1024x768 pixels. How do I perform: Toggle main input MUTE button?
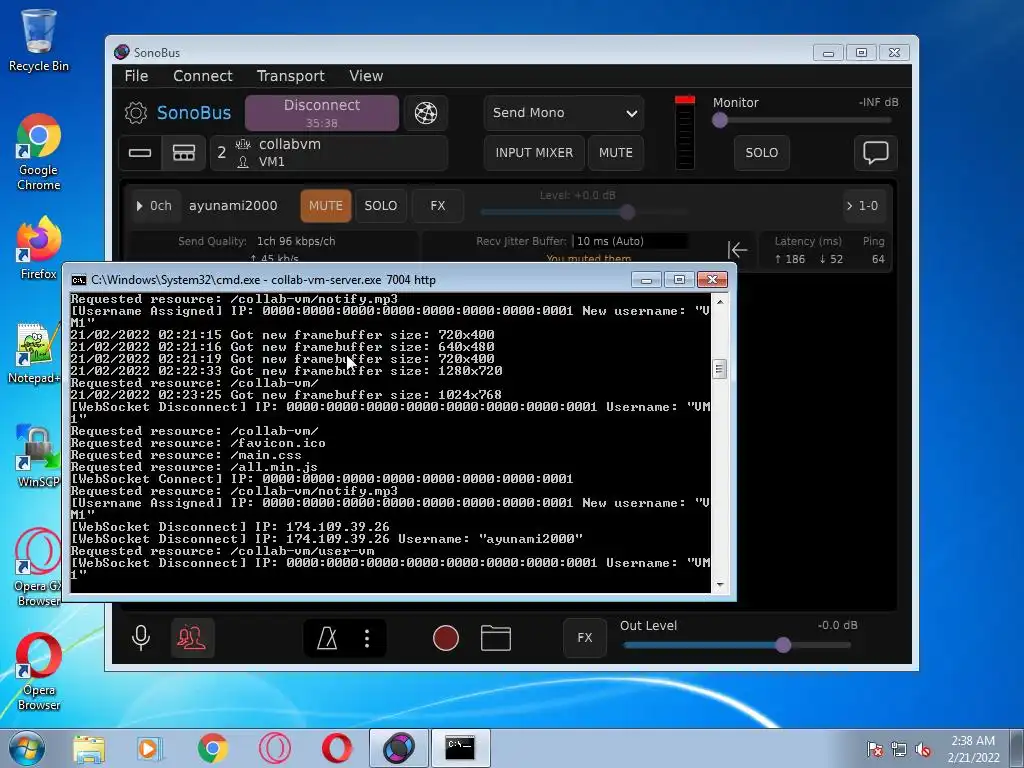pos(615,153)
